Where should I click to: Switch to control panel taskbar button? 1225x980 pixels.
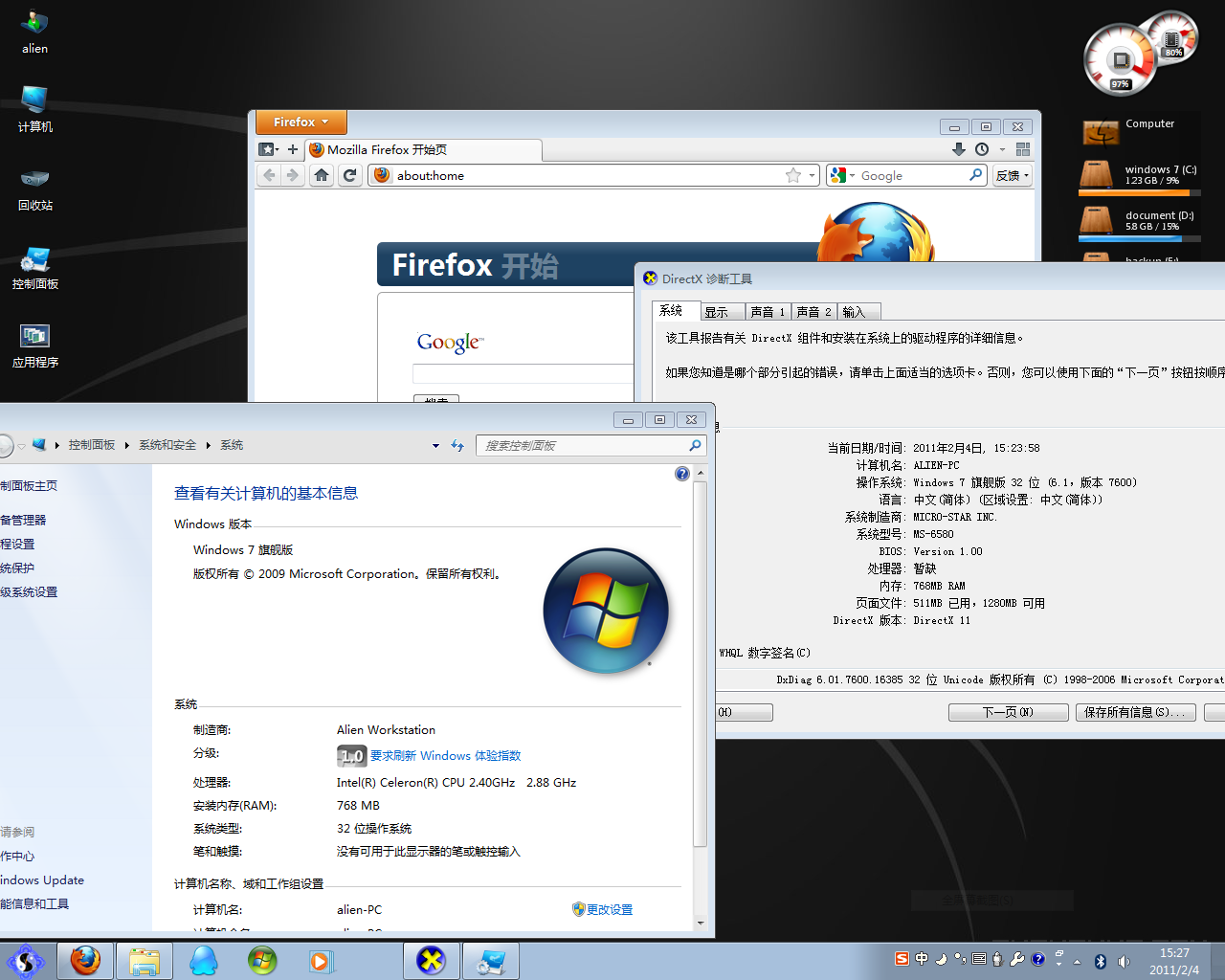coord(491,961)
